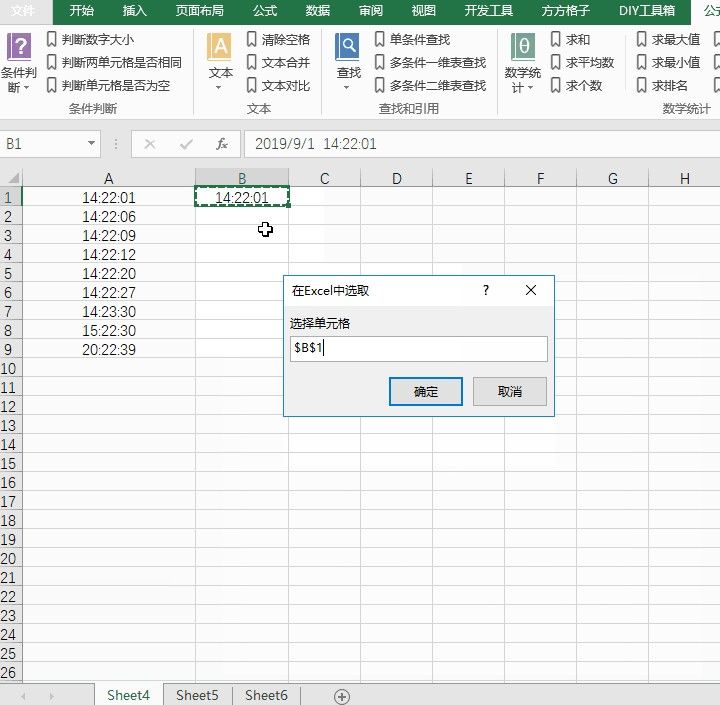Switch to the 视图 ribbon tab
Screen dimensions: 720x705
coord(423,11)
